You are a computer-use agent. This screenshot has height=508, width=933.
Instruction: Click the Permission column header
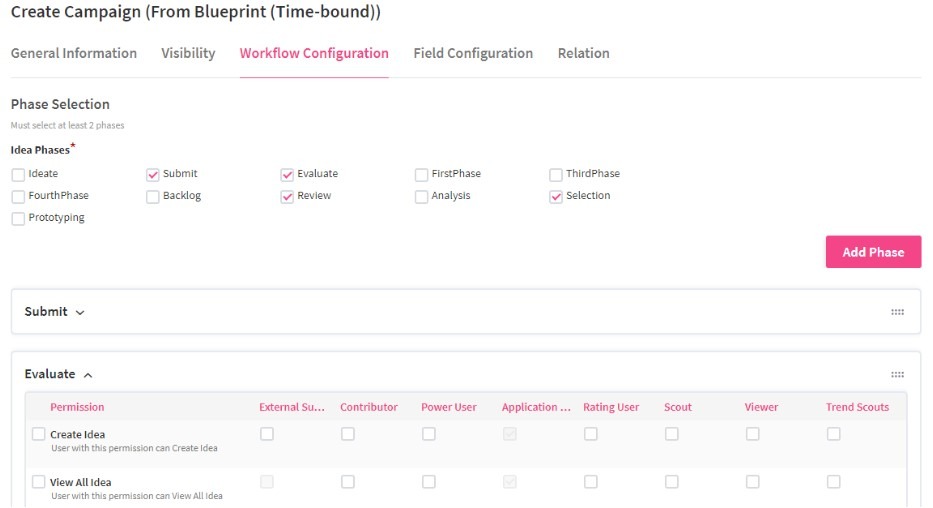pos(77,408)
